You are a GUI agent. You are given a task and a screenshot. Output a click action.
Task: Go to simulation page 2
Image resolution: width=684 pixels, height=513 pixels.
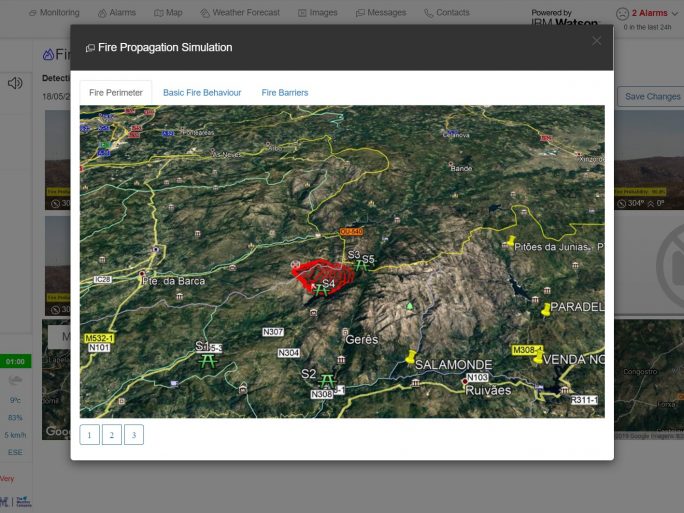[x=112, y=435]
